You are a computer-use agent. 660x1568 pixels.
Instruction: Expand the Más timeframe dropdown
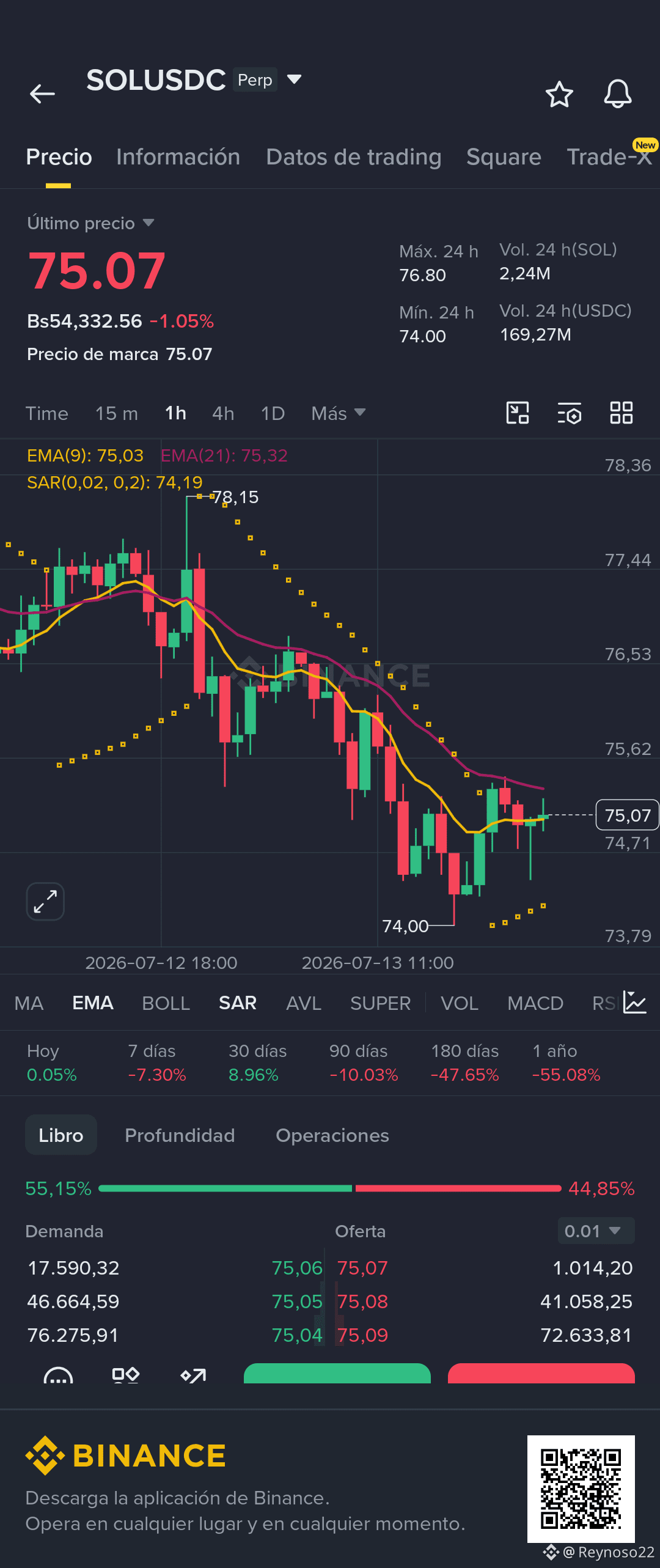pos(338,413)
